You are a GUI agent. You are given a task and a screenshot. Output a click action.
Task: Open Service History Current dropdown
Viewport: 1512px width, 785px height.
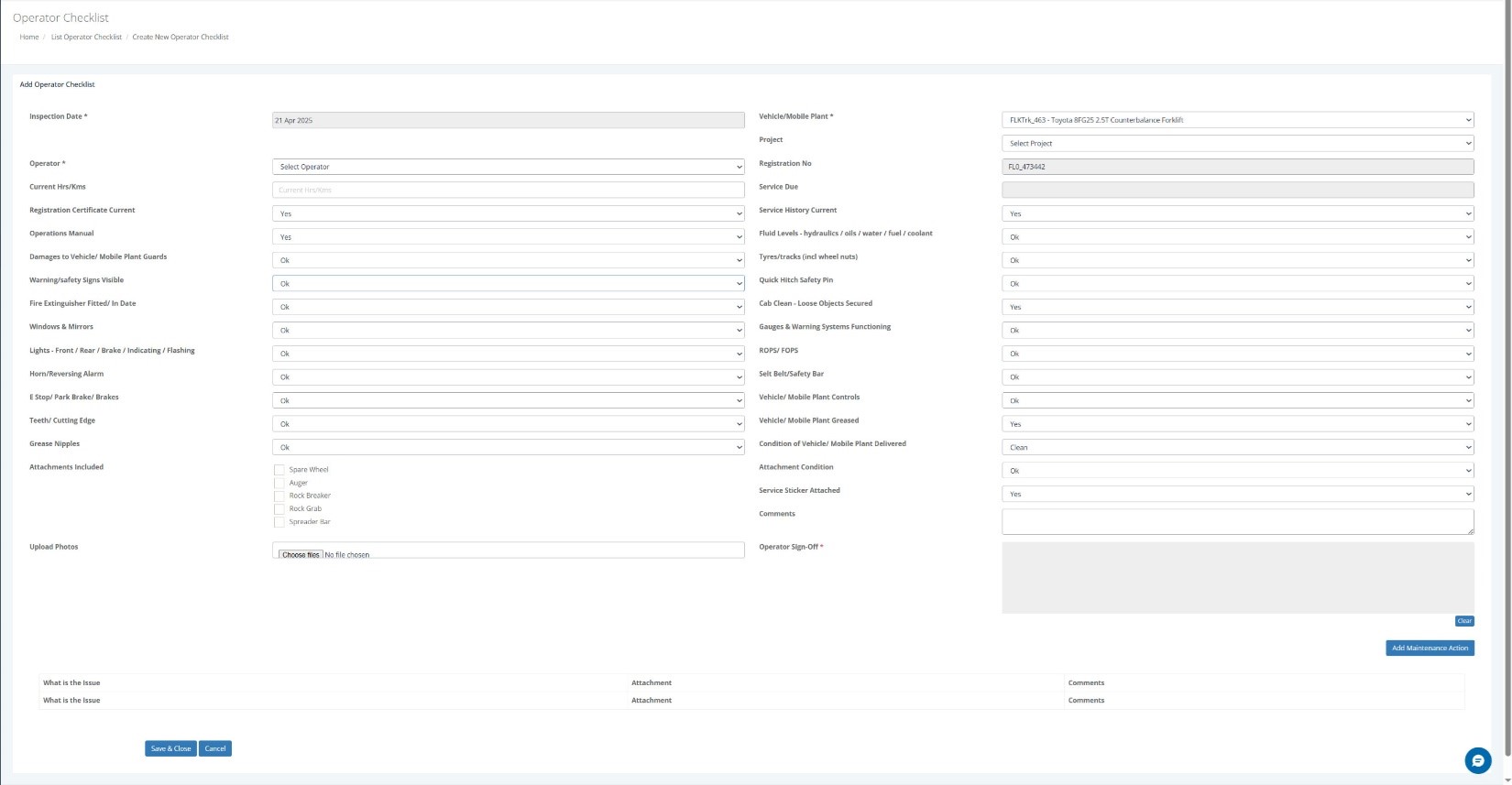click(1238, 213)
